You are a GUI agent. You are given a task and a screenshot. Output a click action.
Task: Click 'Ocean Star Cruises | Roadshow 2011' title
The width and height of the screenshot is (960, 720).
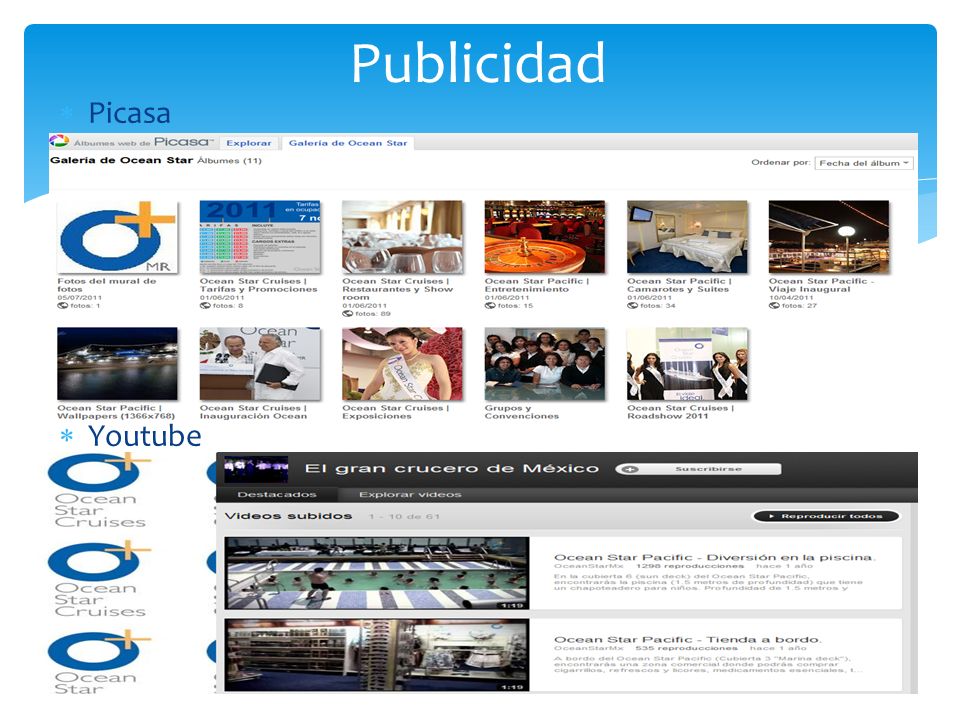click(680, 411)
